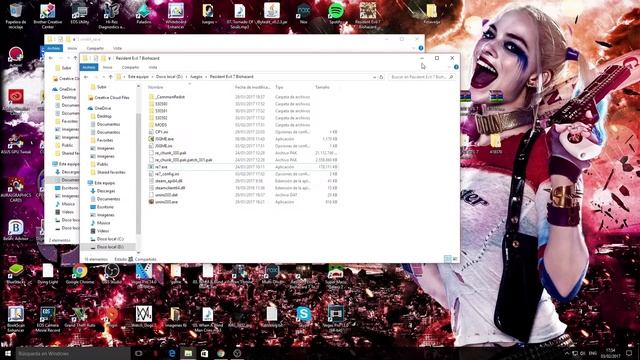Launch BlueStacks desktop shortcut
Screen dimensions: 640x360
[x=16, y=274]
